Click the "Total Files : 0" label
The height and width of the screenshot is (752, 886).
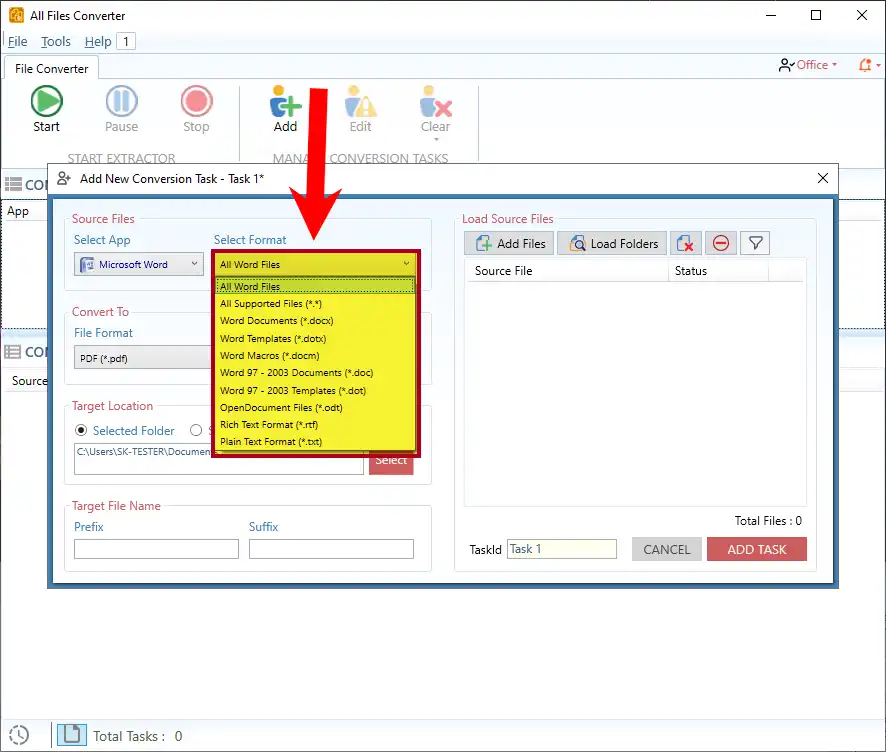(x=768, y=520)
